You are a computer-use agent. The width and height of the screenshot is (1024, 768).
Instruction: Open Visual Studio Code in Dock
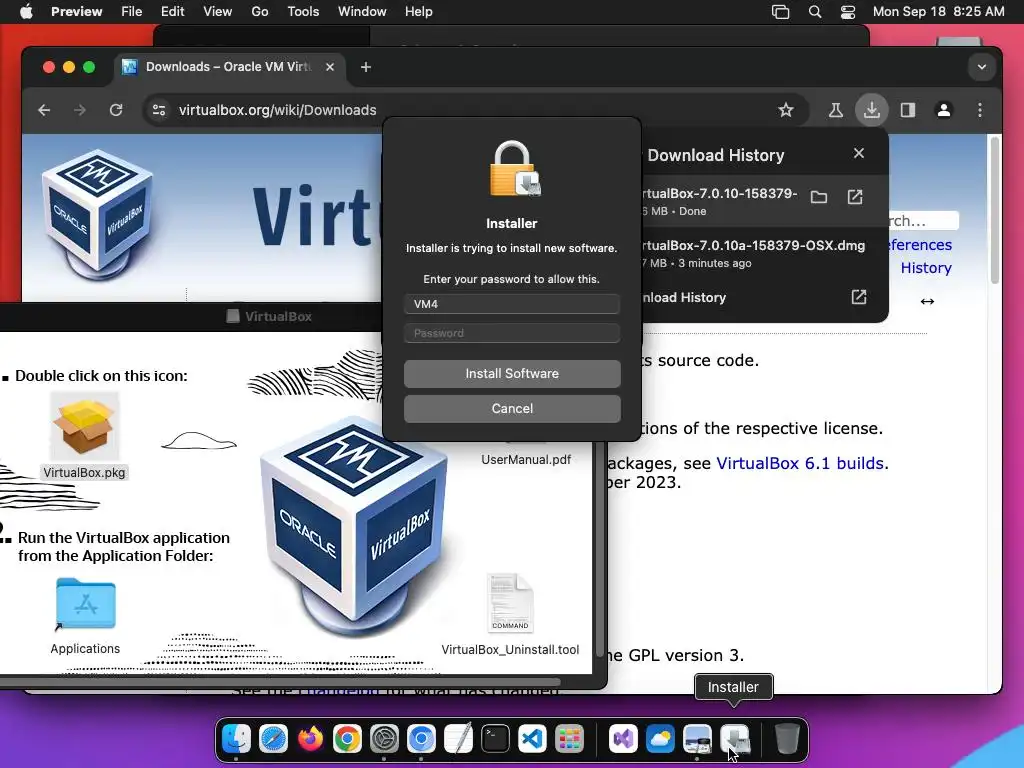tap(532, 739)
